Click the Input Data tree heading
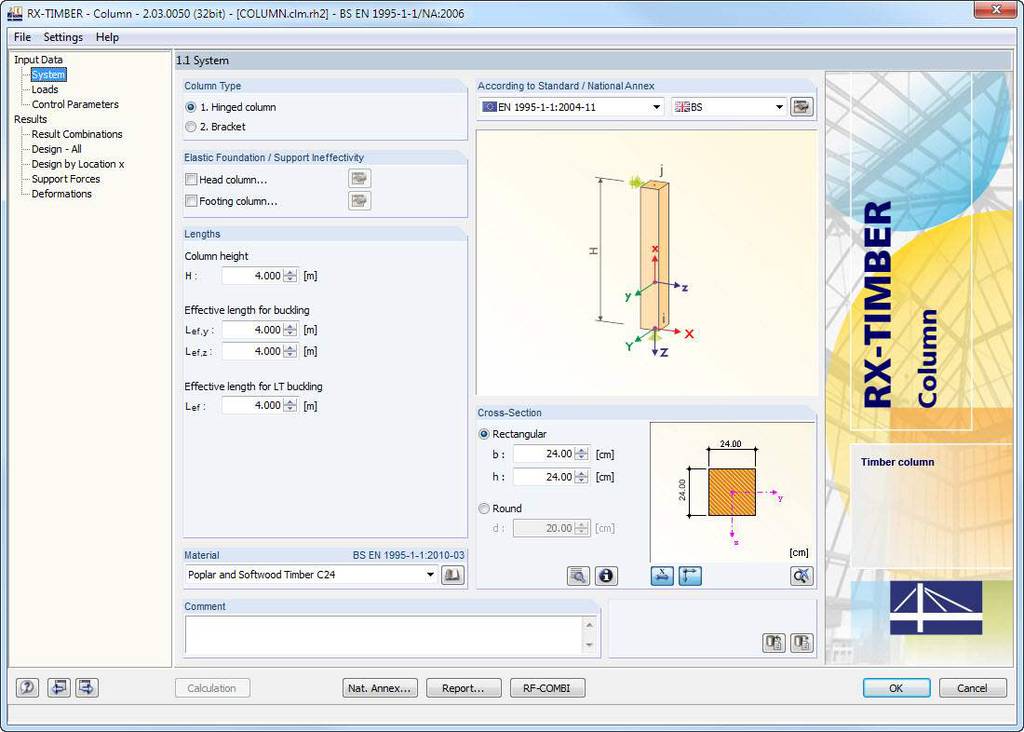This screenshot has width=1024, height=732. tap(39, 59)
